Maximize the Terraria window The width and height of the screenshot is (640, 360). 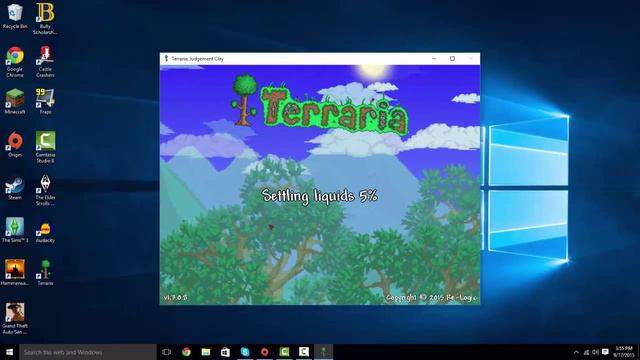(x=452, y=59)
